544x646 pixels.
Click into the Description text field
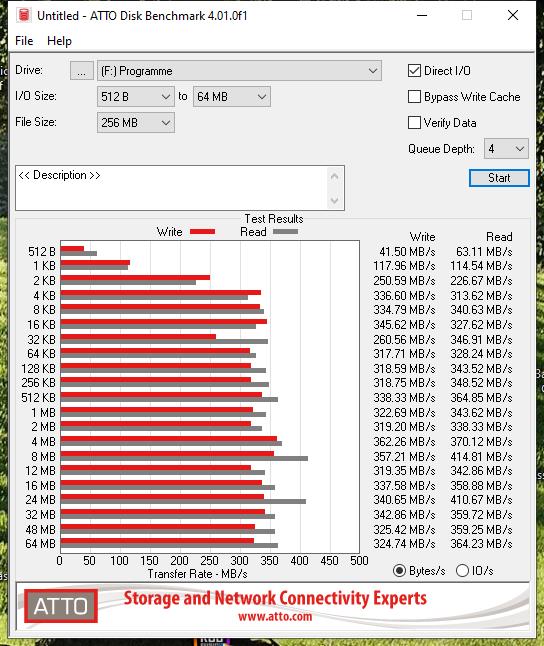point(171,188)
